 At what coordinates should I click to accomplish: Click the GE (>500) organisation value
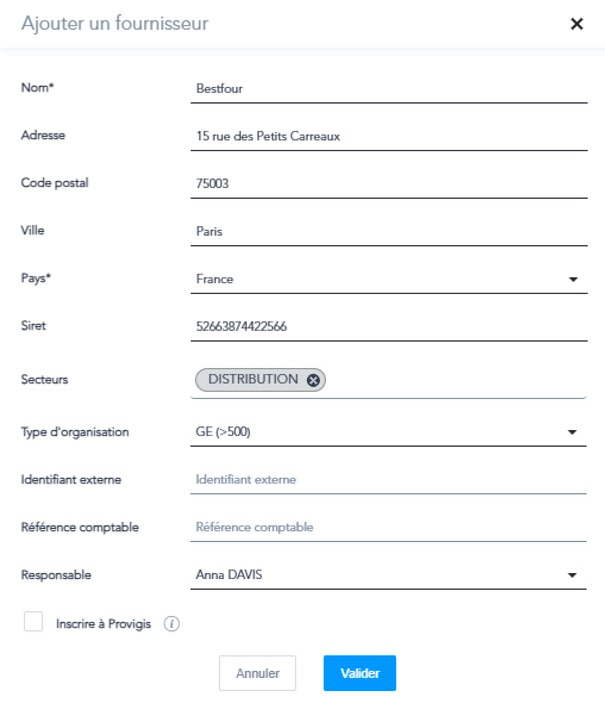pos(224,433)
